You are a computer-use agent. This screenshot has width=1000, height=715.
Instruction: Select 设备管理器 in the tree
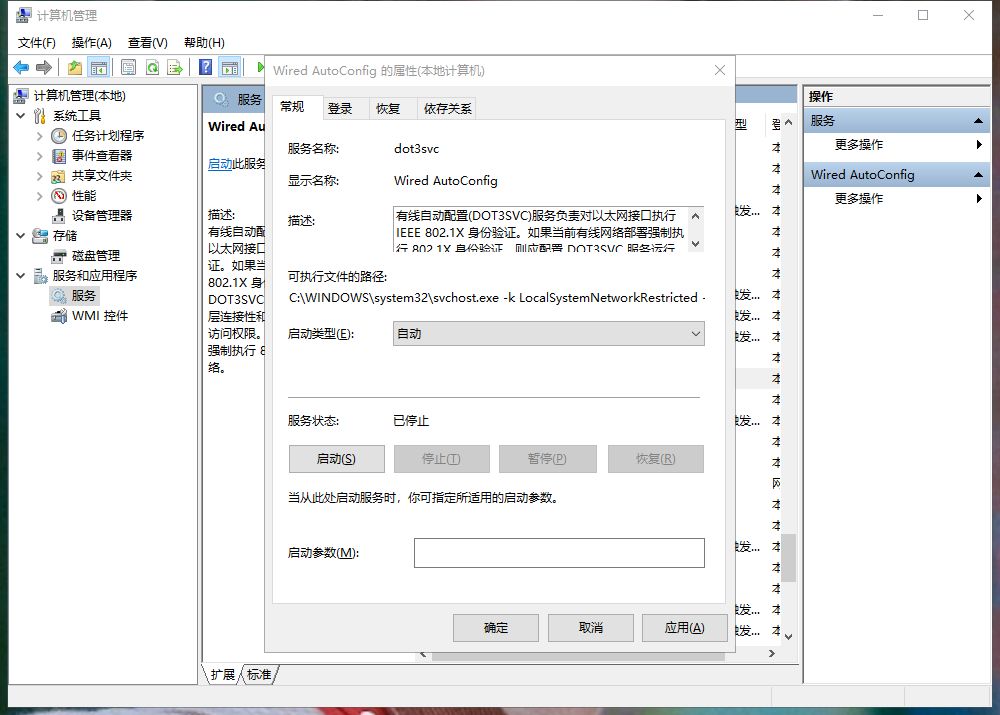tap(101, 216)
